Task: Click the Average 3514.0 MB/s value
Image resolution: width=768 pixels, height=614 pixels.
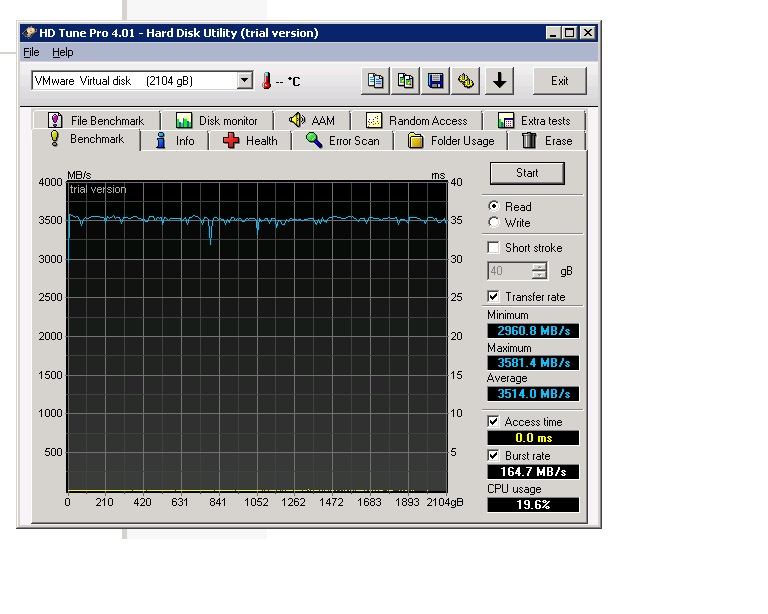Action: click(x=533, y=394)
